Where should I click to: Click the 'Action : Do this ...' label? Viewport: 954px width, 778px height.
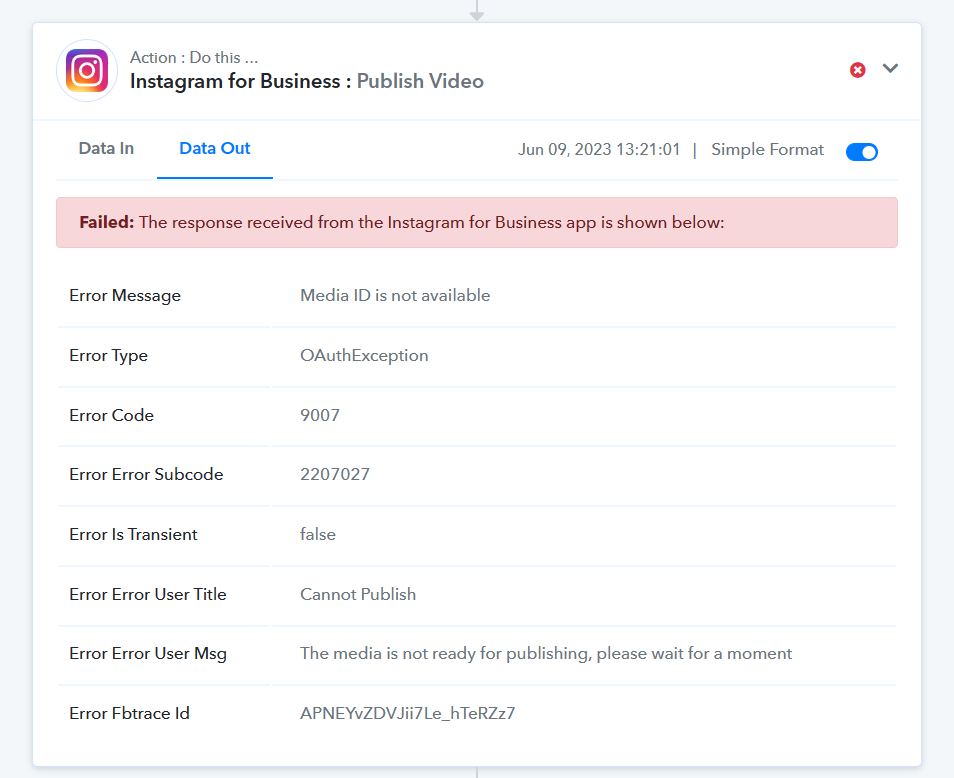194,57
